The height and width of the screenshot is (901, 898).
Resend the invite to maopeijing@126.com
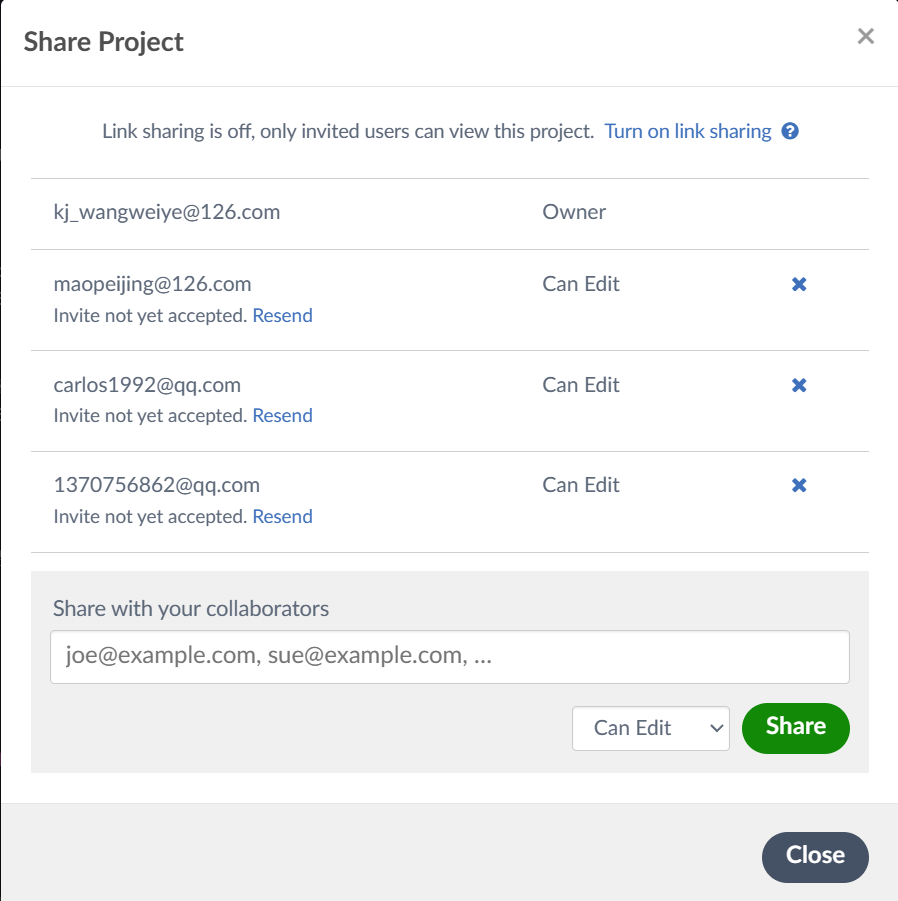tap(282, 315)
